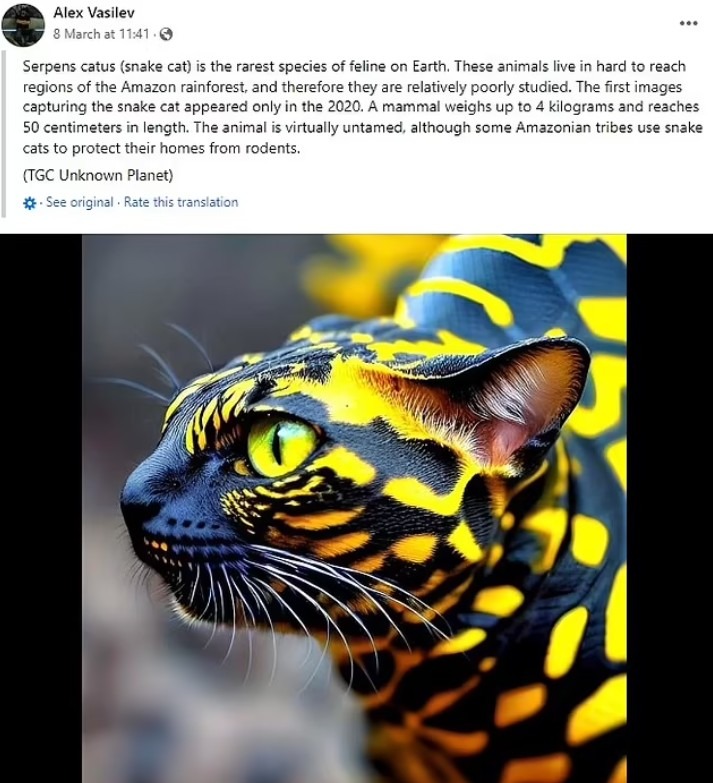Viewport: 713px width, 783px height.
Task: Open the three-dot post options menu
Action: (x=688, y=23)
